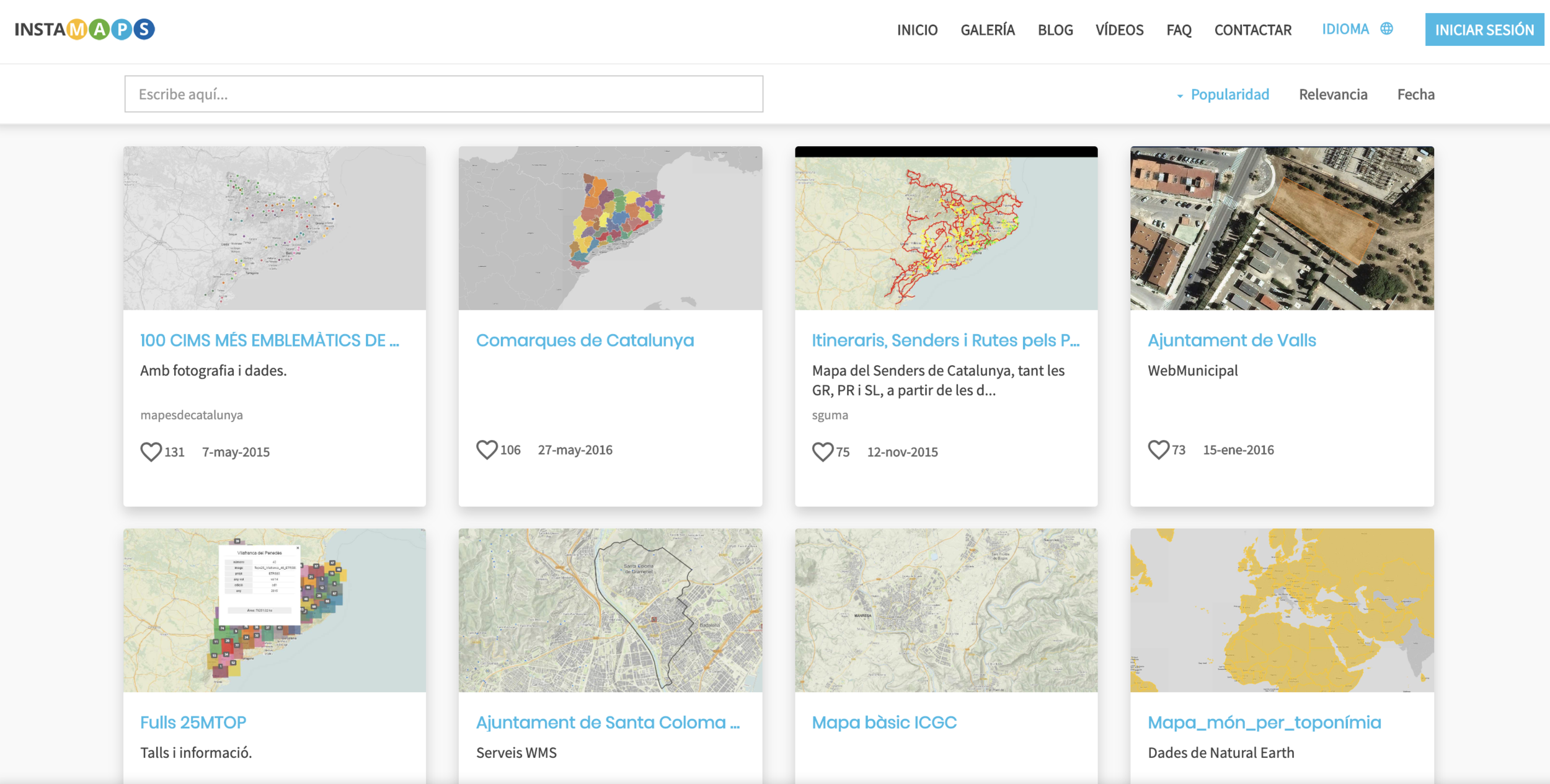This screenshot has height=784, width=1550.
Task: Open the GALERÍA menu item
Action: tap(987, 30)
